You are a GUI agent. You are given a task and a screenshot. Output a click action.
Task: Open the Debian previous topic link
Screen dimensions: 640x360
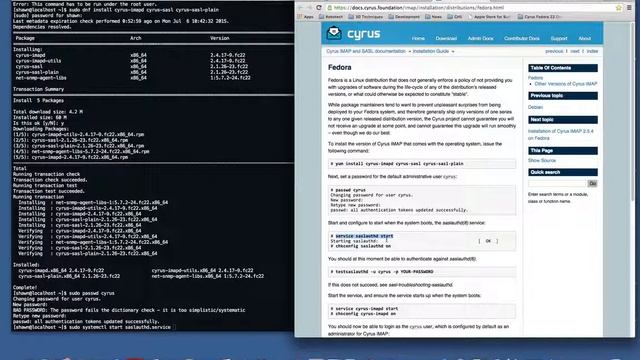535,107
